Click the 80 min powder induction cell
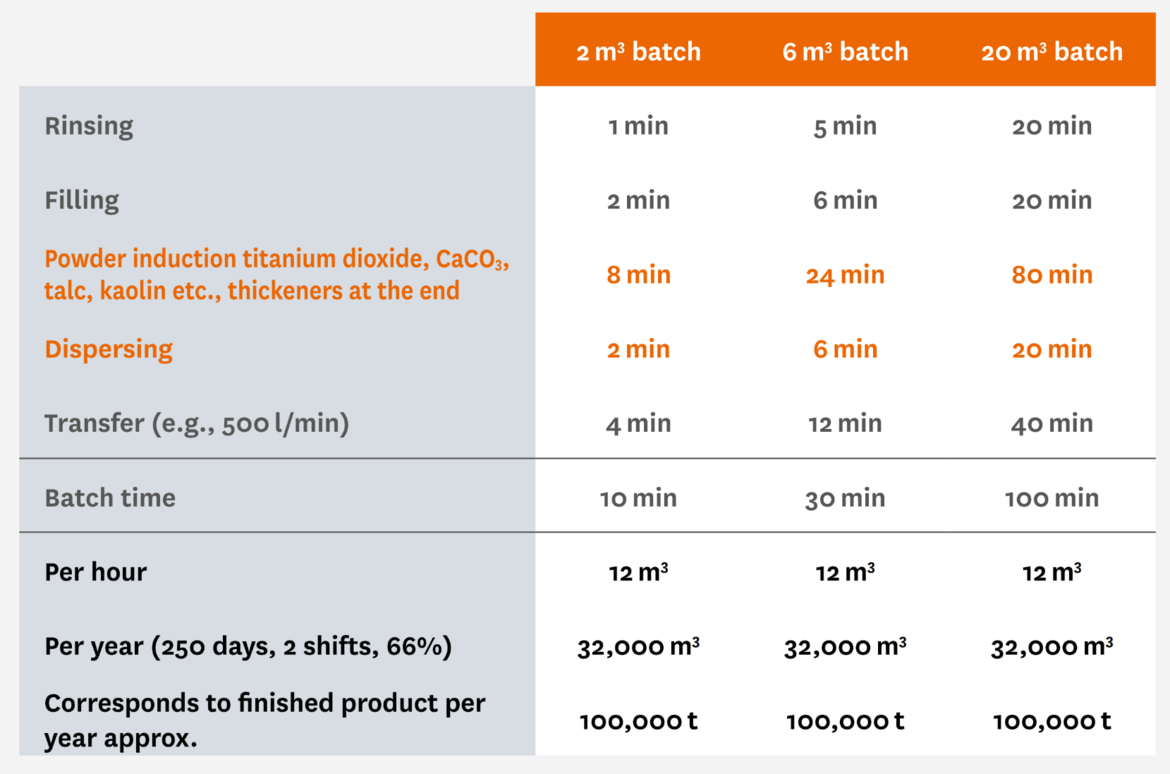 point(1051,275)
